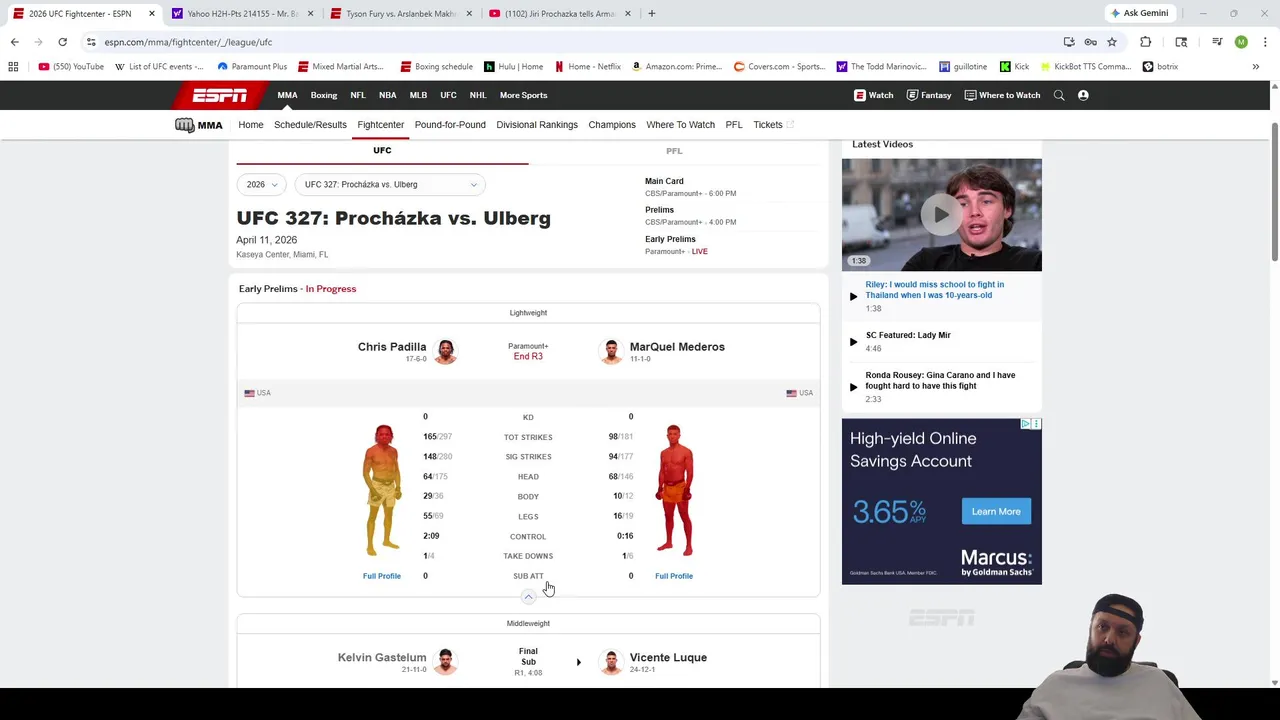1280x720 pixels.
Task: Open the Hulu Home bookmark
Action: 514,66
